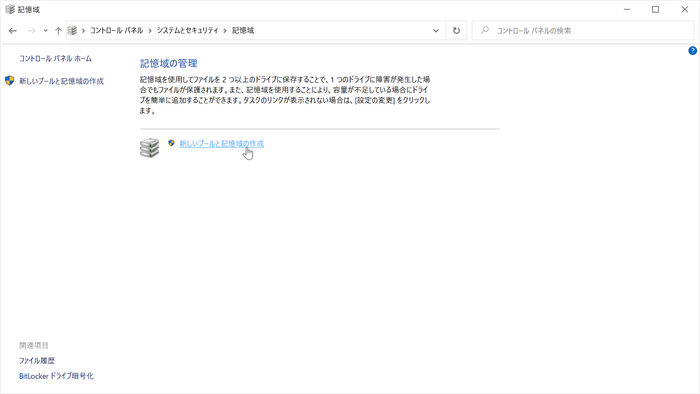Expand chevron after the address bar icon
The height and width of the screenshot is (394, 700).
[x=83, y=30]
